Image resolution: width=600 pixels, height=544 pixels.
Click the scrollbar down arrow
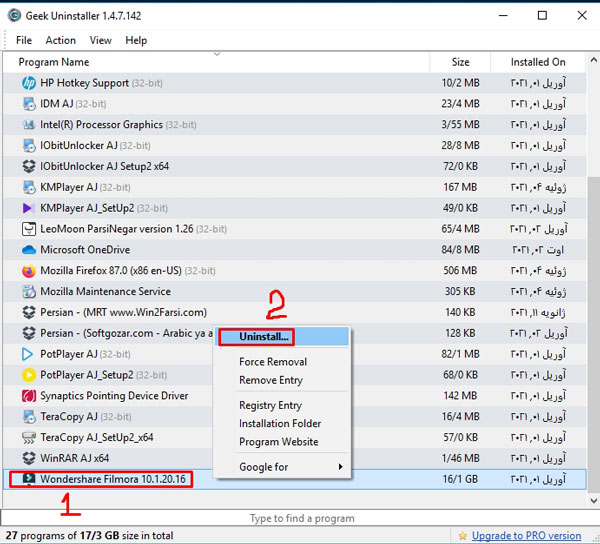pos(593,500)
